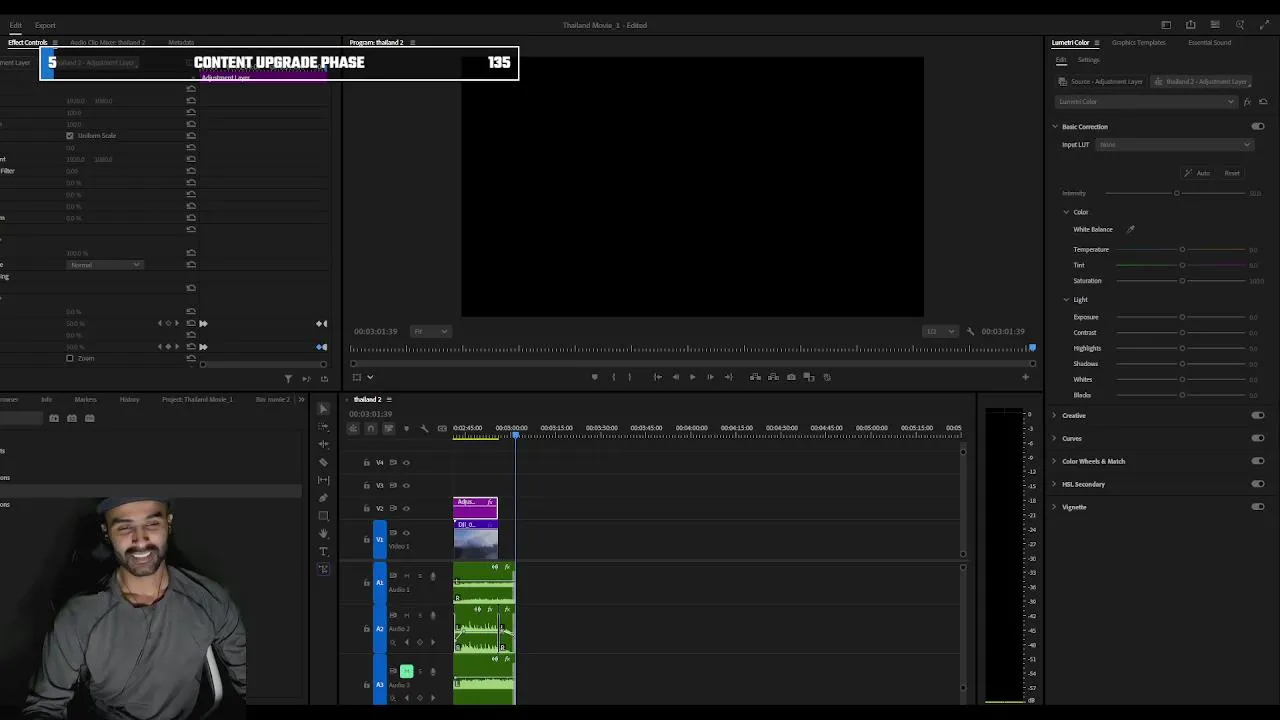This screenshot has width=1280, height=720.
Task: Open the playback resolution 1/2 dropdown
Action: point(939,331)
